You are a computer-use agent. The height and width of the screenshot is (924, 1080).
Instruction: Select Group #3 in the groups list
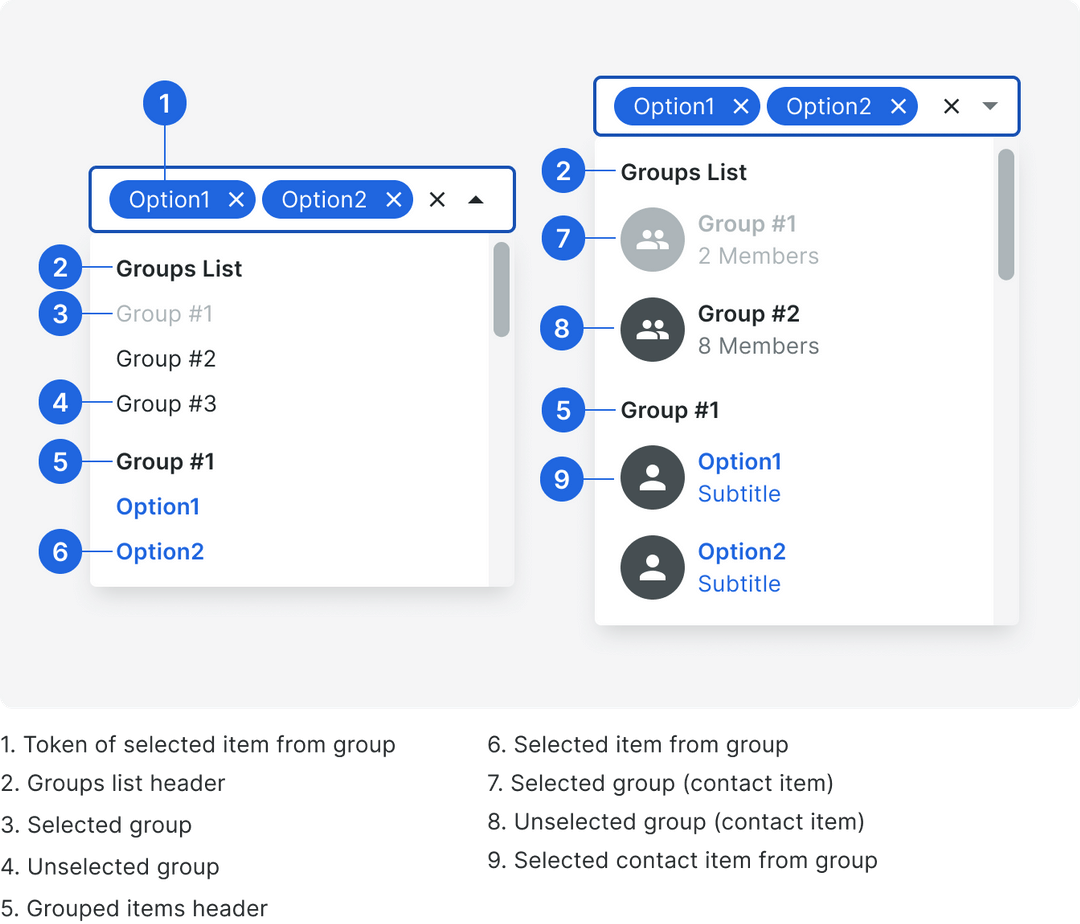coord(166,403)
